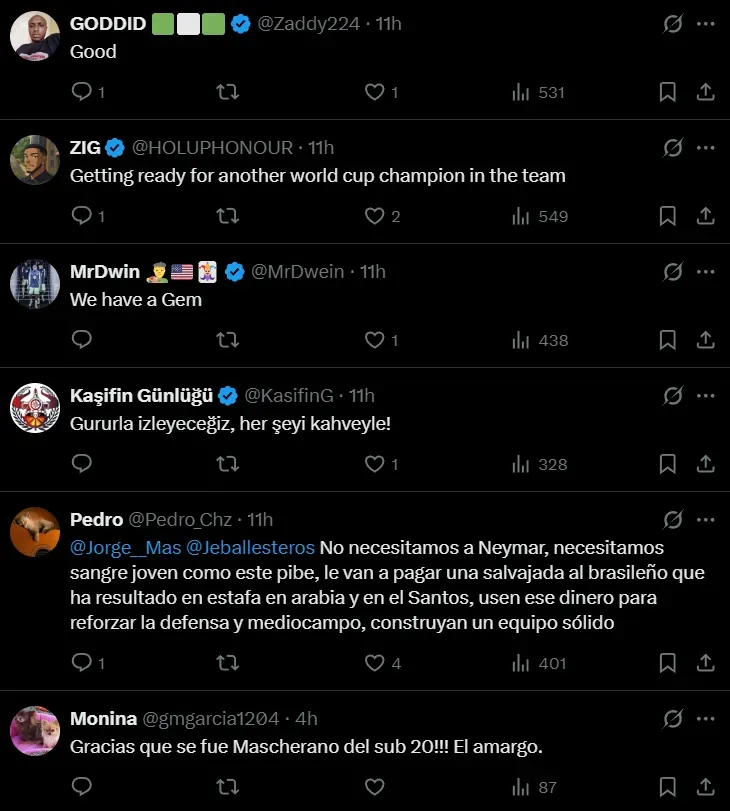Click ZIG's profile avatar

pyautogui.click(x=35, y=160)
